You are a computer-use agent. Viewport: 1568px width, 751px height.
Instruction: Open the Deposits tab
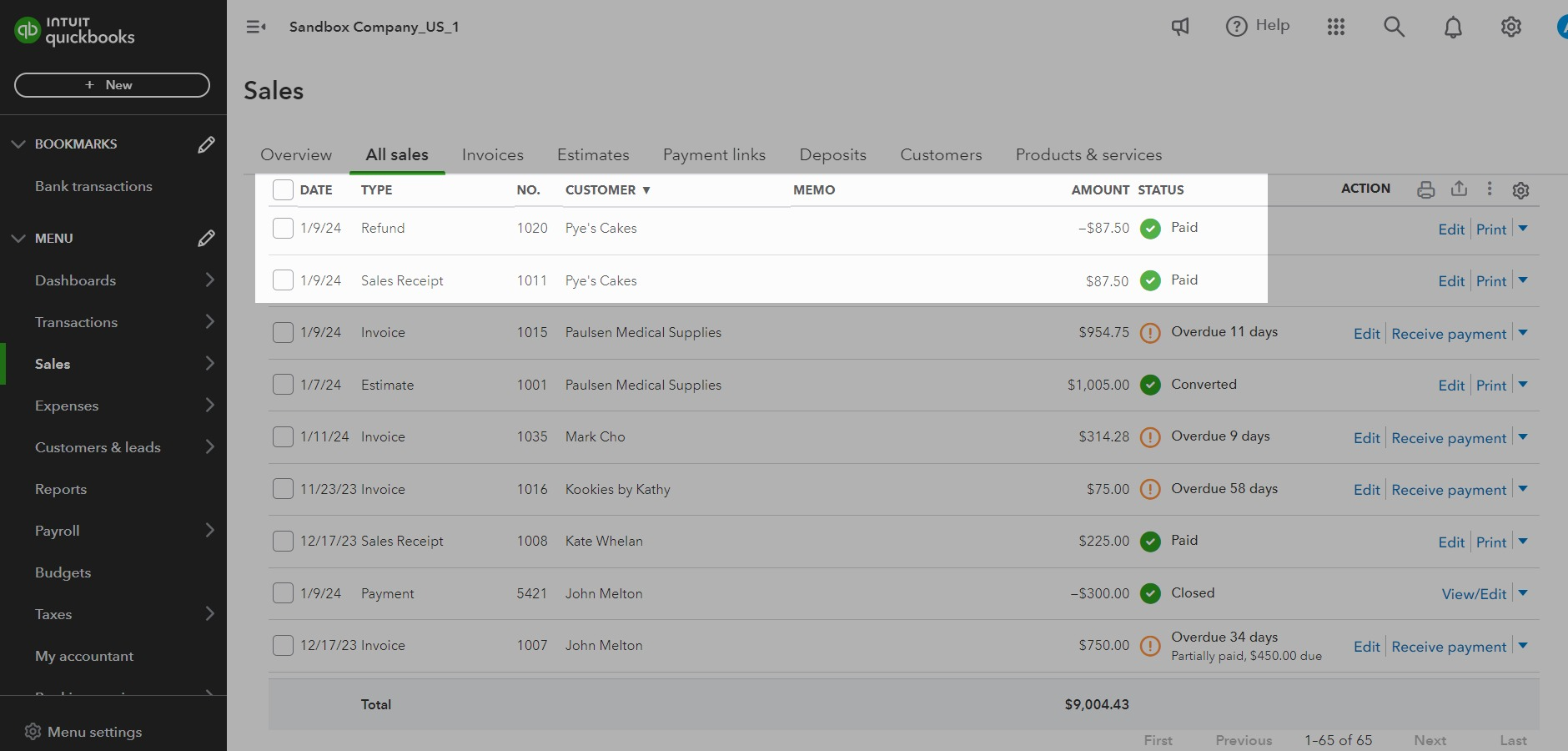click(832, 155)
